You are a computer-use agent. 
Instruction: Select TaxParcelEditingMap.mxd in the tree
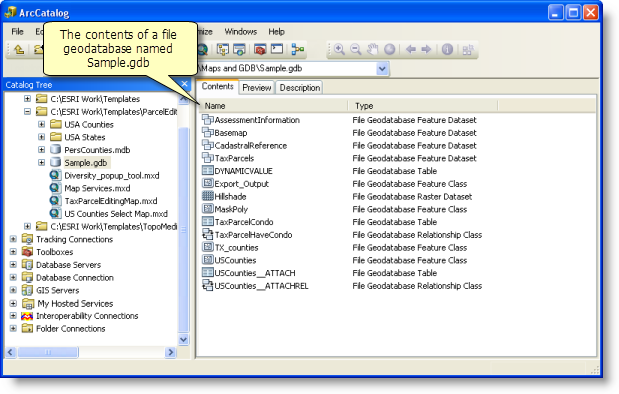click(111, 201)
